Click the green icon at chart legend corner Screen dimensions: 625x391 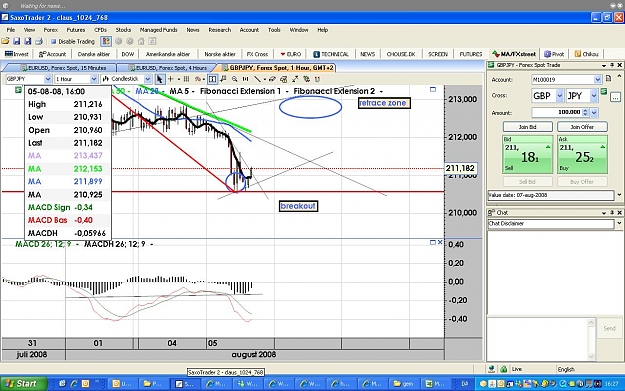click(18, 90)
